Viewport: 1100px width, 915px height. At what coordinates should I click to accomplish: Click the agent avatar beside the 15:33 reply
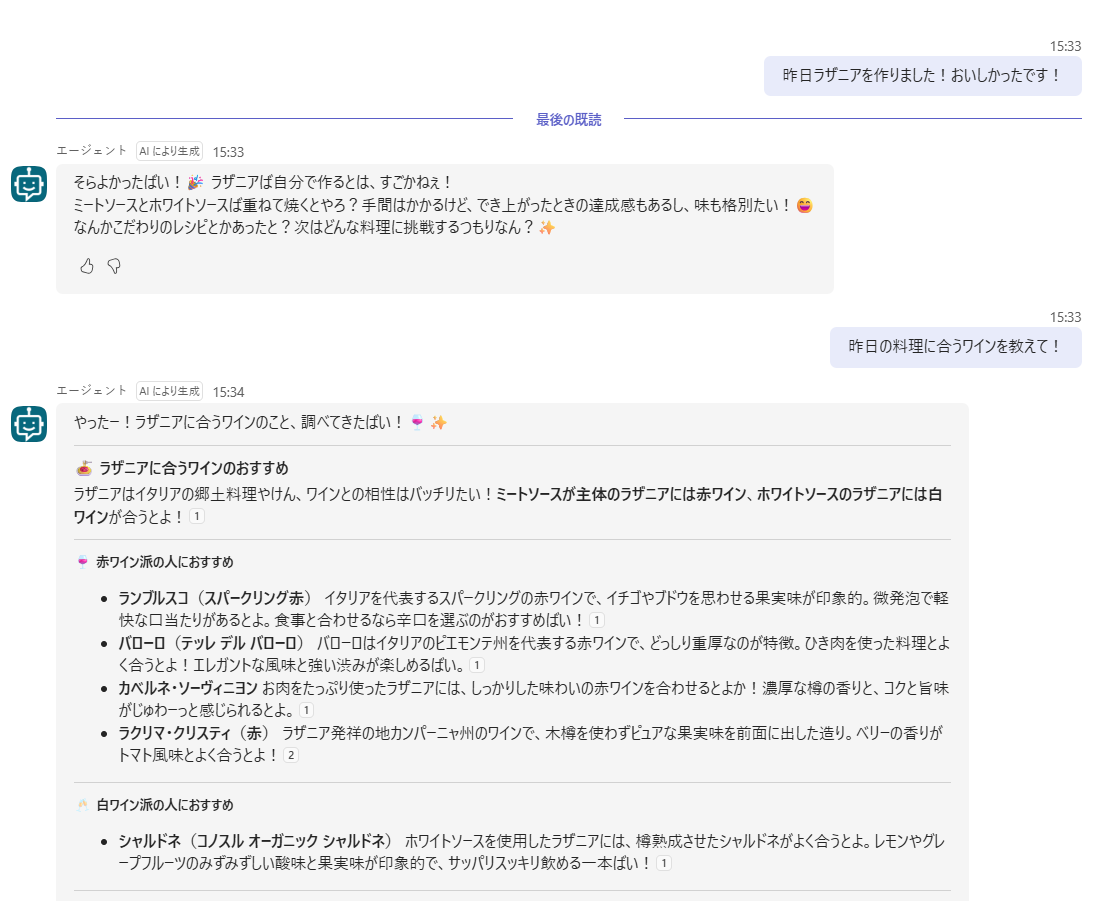(29, 184)
